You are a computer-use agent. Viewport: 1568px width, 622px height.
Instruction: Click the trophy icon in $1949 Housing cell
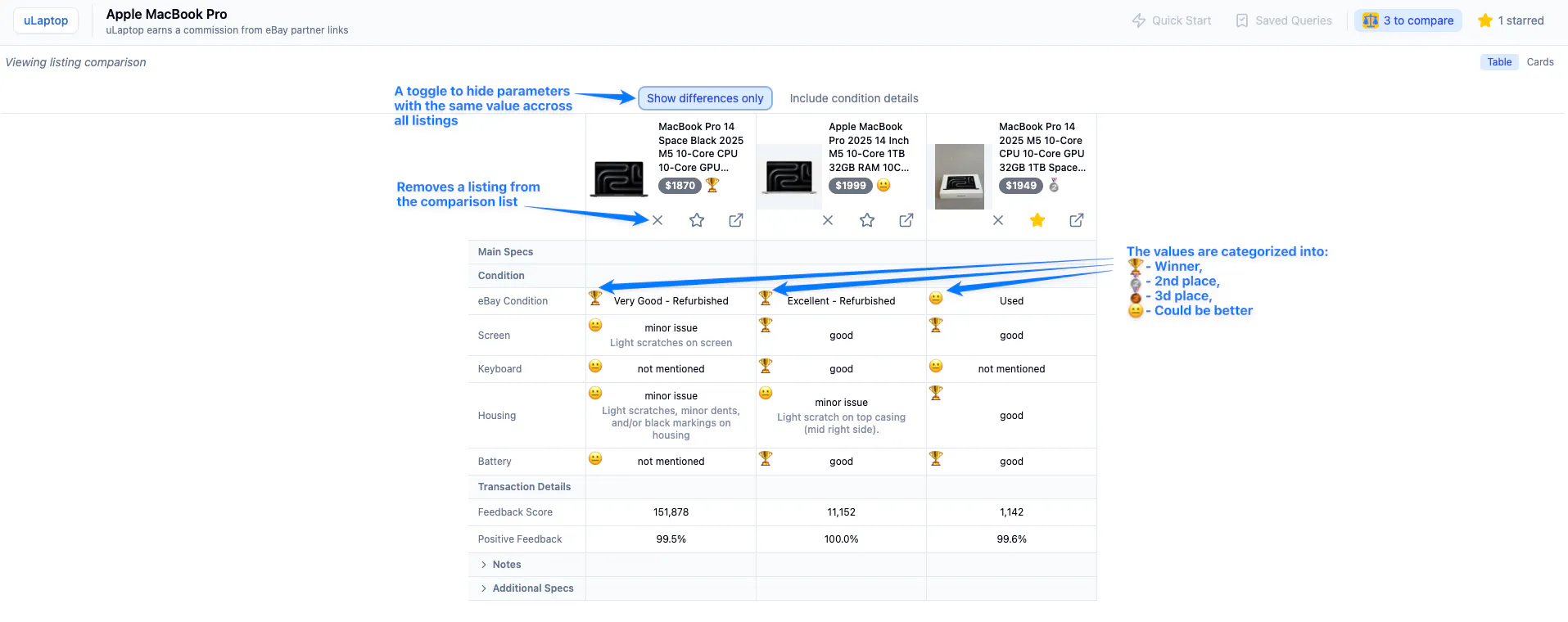tap(936, 393)
